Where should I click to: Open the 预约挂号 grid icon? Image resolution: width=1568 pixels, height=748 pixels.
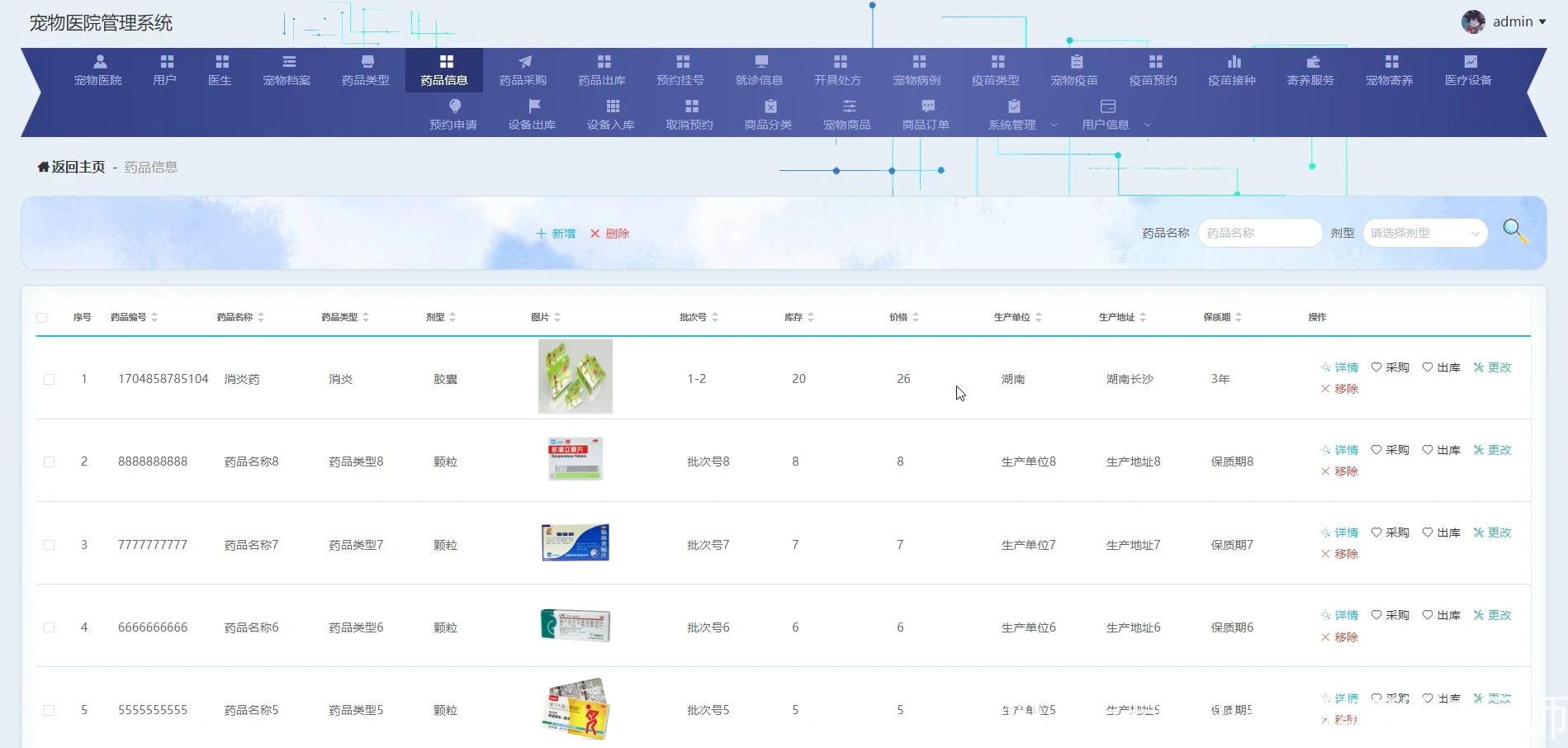(x=683, y=61)
